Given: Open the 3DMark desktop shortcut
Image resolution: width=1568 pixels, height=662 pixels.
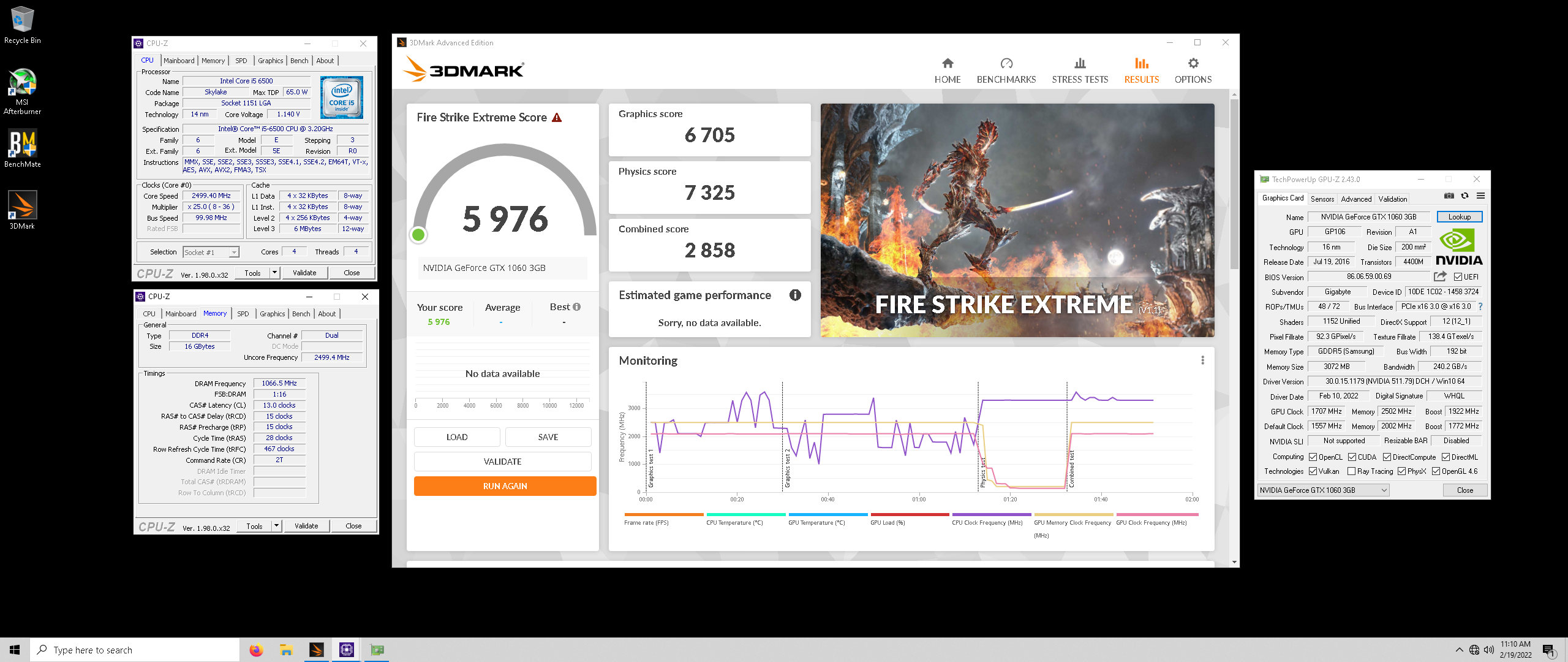Looking at the screenshot, I should (22, 210).
